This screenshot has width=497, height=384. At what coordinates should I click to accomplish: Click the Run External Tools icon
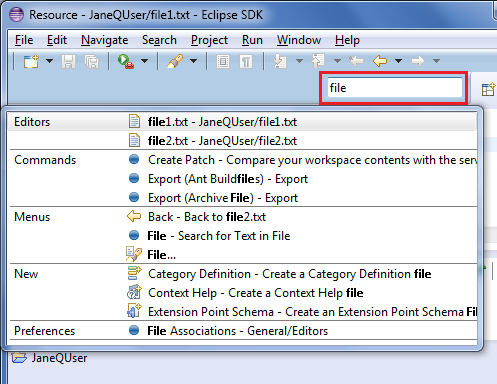click(125, 61)
